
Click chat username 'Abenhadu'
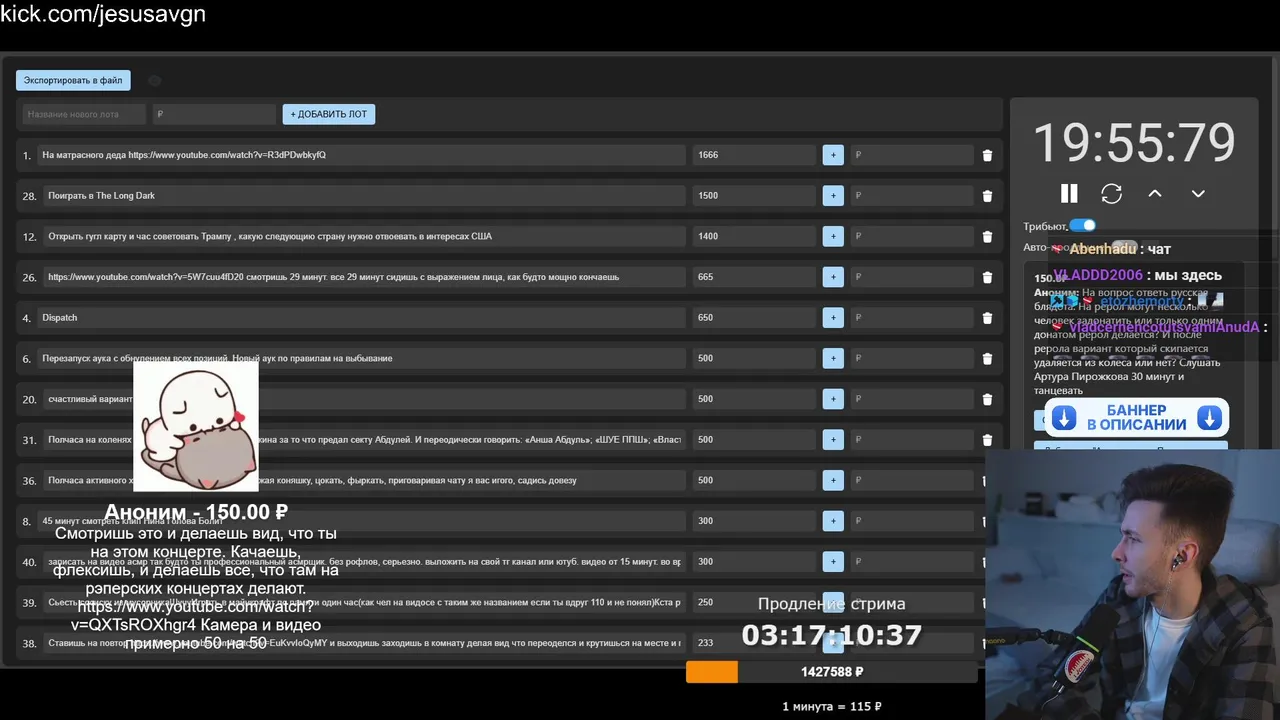[1103, 249]
